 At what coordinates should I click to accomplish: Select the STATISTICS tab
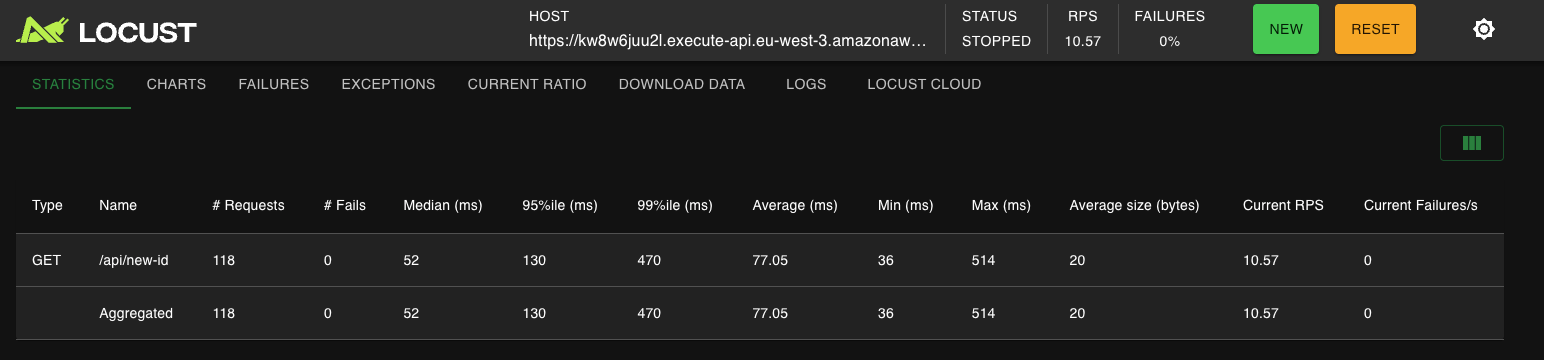(x=73, y=84)
